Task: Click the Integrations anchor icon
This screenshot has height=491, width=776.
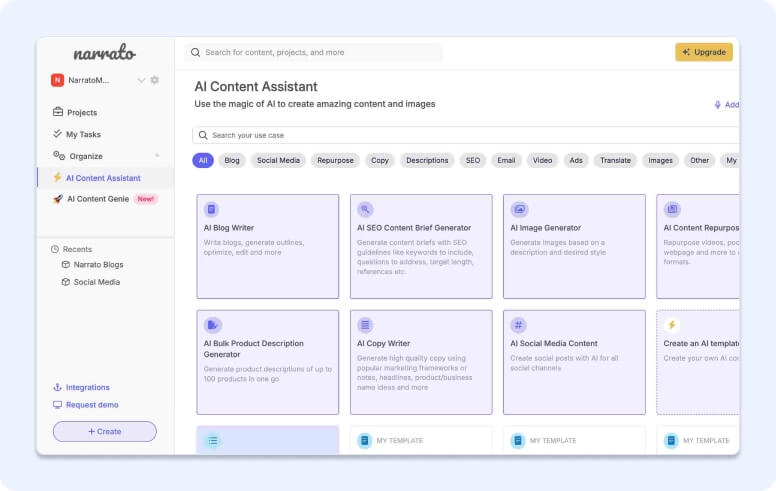Action: click(x=57, y=387)
